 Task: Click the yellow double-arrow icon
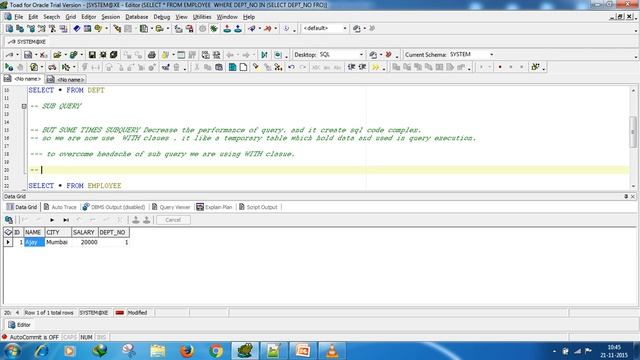(x=376, y=67)
